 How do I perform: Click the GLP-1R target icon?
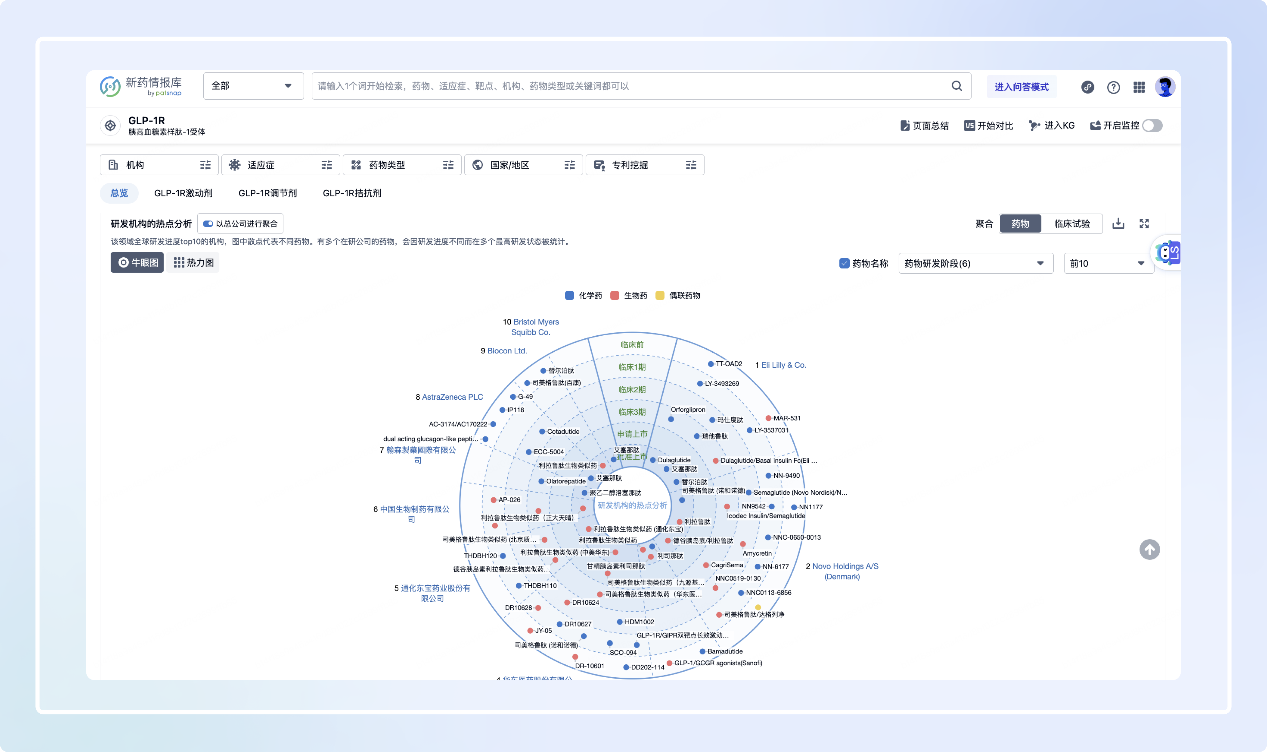(x=110, y=126)
